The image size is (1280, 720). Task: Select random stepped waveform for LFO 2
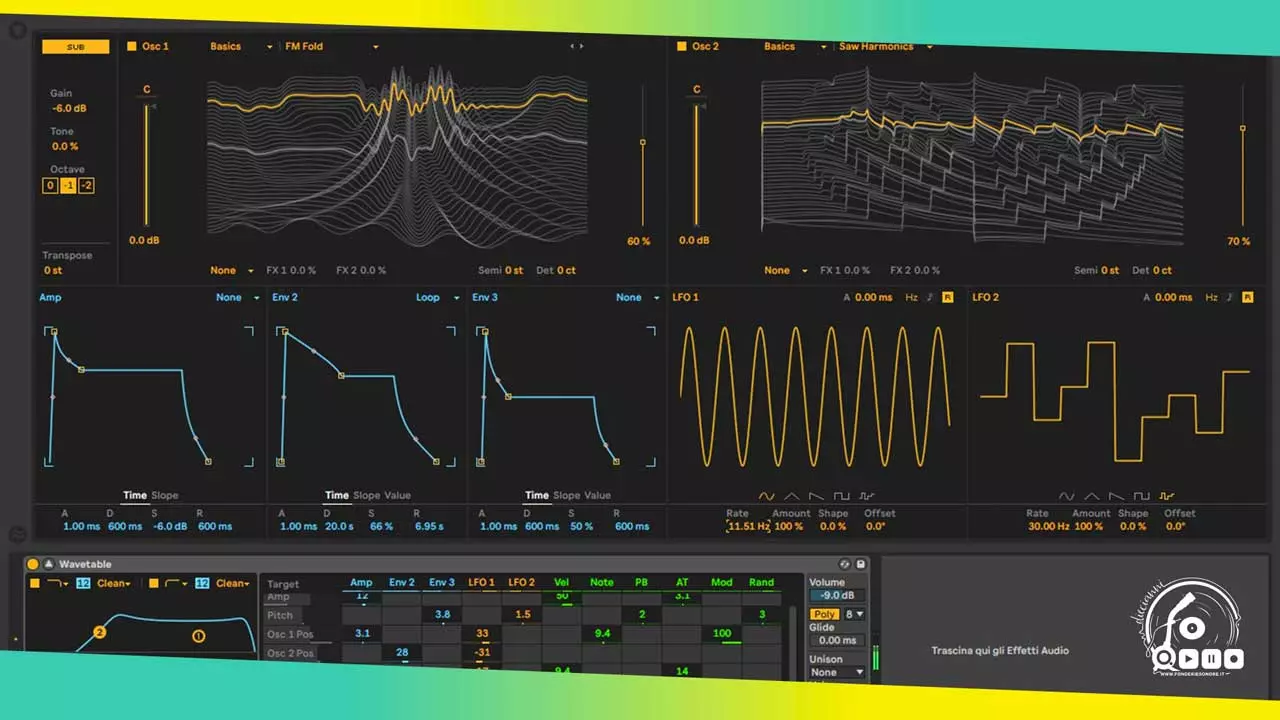coord(1167,496)
